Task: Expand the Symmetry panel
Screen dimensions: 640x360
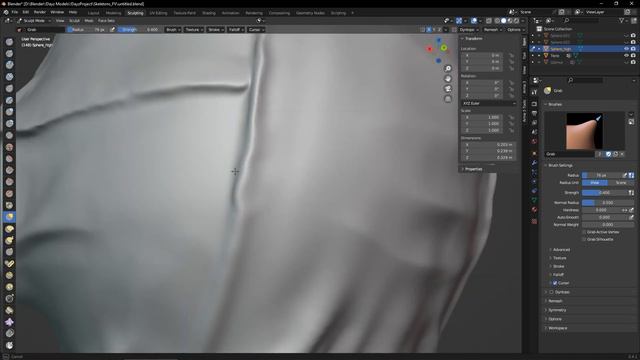Action: click(x=557, y=310)
